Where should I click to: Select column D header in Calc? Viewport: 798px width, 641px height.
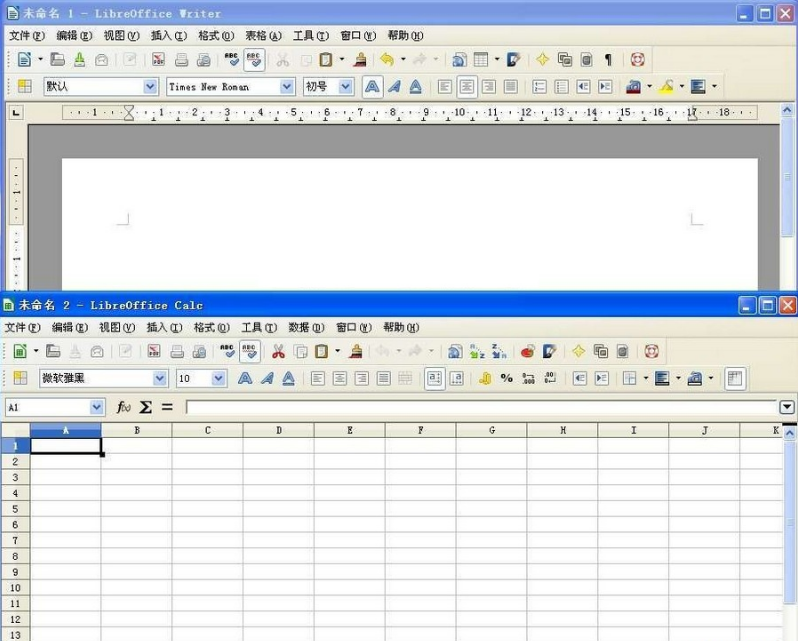pyautogui.click(x=279, y=430)
